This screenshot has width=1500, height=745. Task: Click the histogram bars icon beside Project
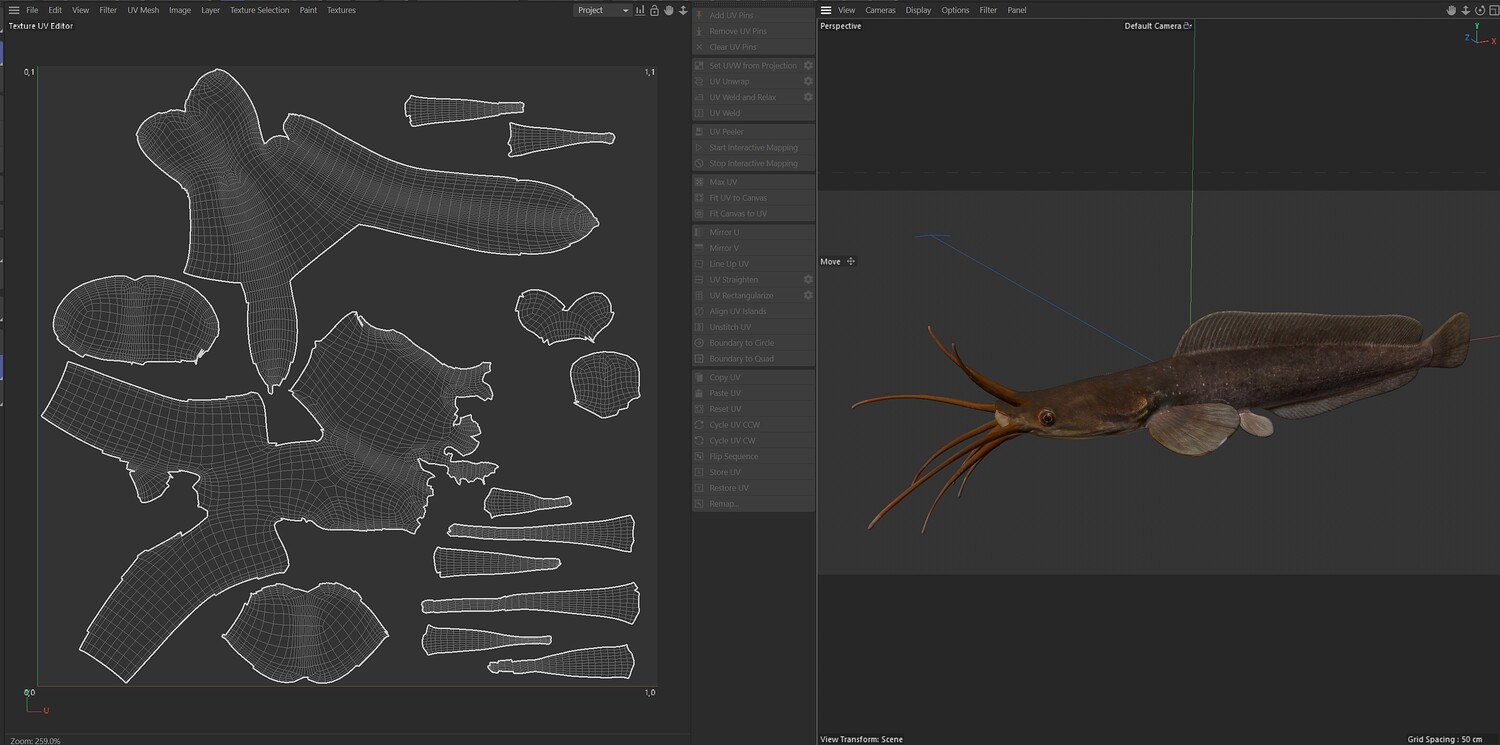(640, 10)
